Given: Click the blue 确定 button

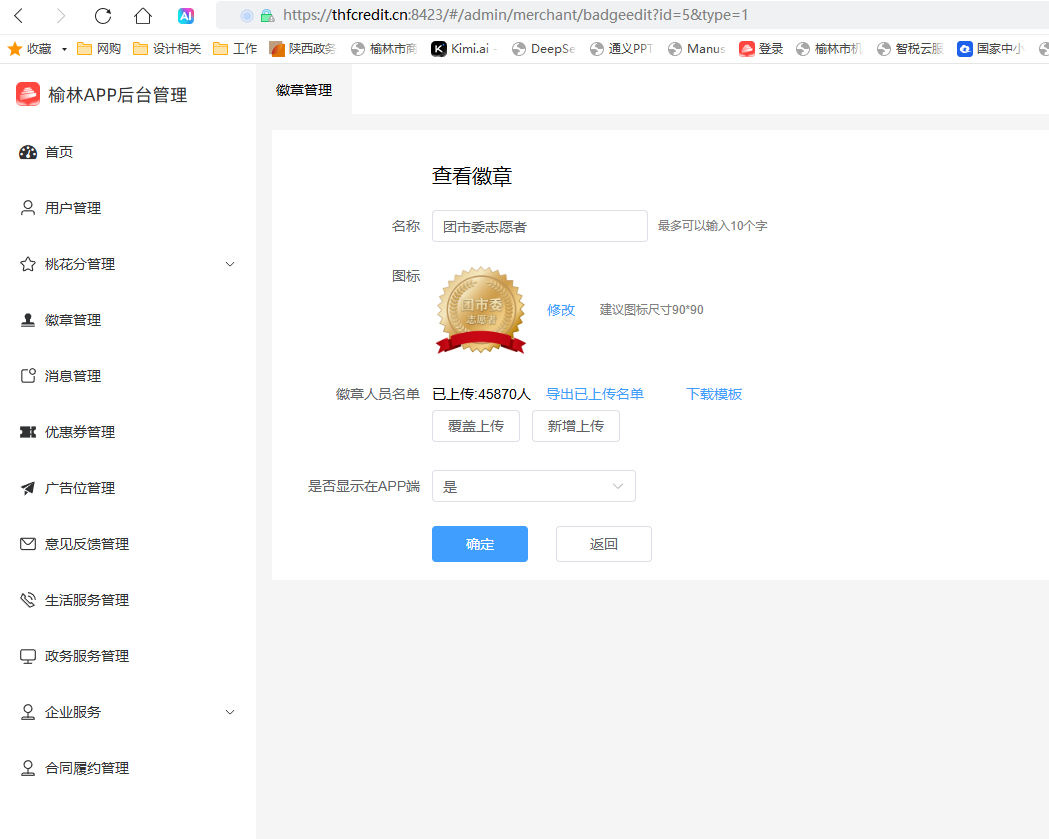Looking at the screenshot, I should (x=480, y=544).
